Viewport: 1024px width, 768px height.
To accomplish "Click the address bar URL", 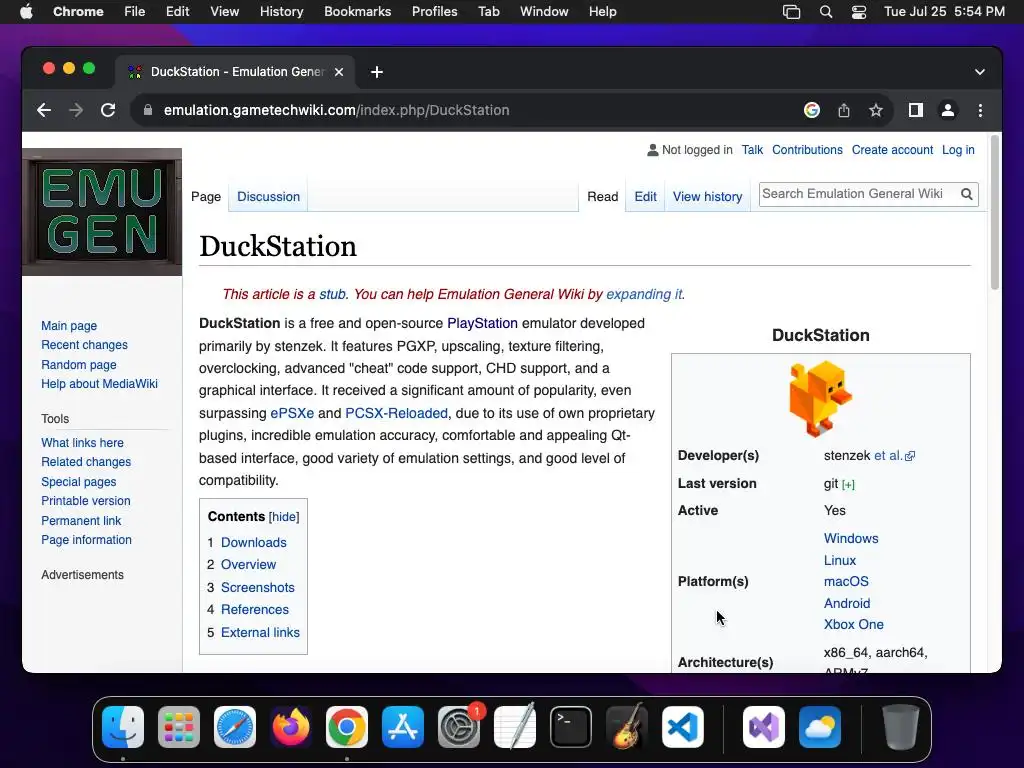I will coord(336,110).
